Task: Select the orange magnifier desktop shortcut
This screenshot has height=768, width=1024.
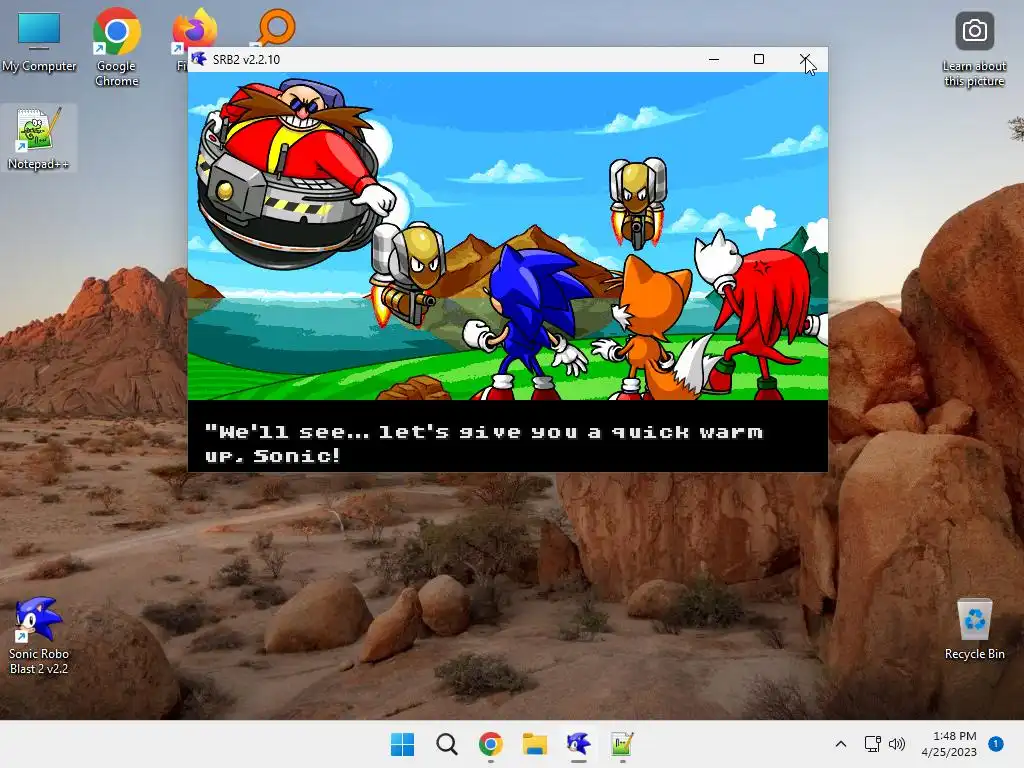Action: tap(276, 27)
